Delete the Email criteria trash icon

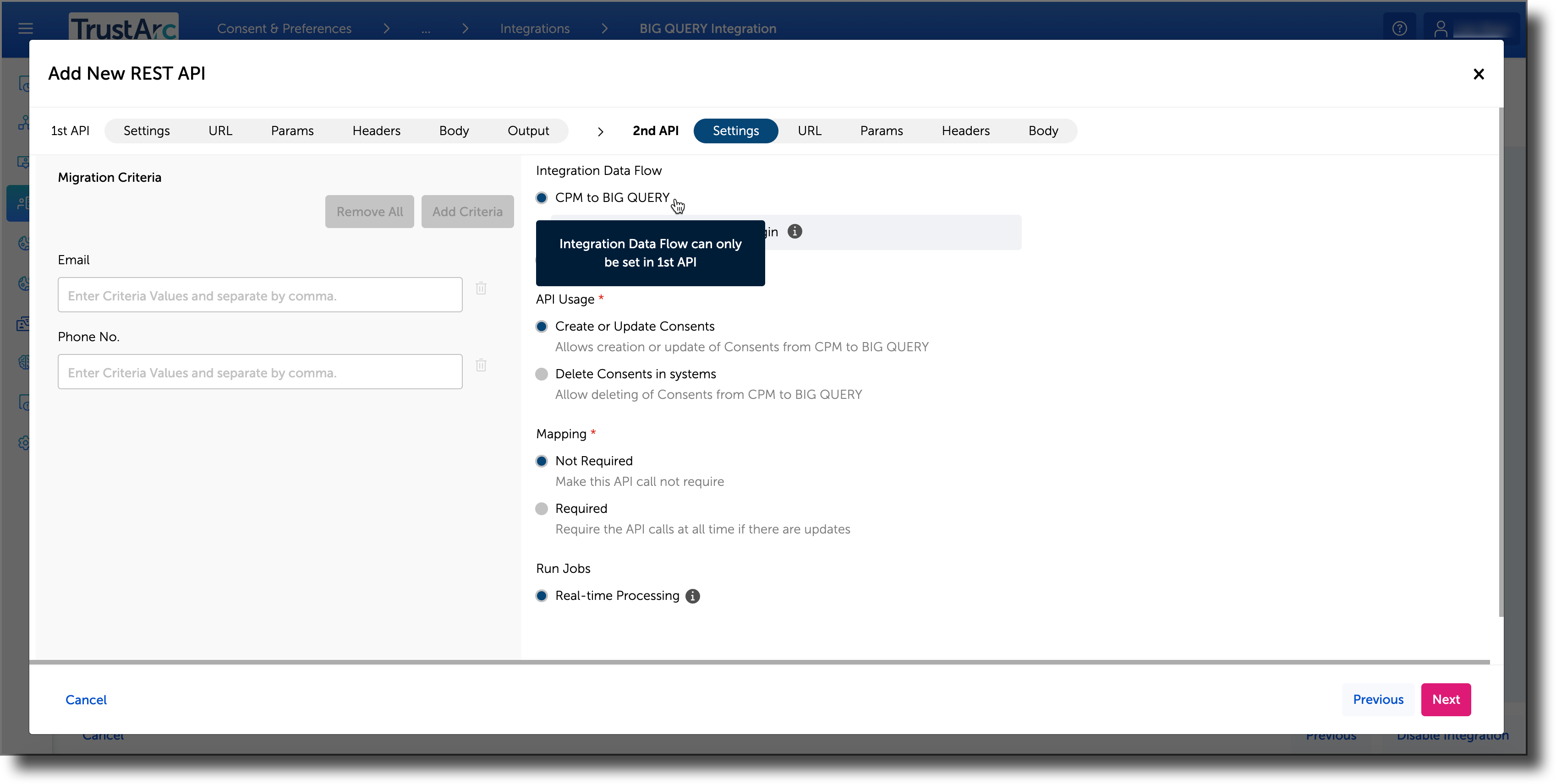(481, 289)
